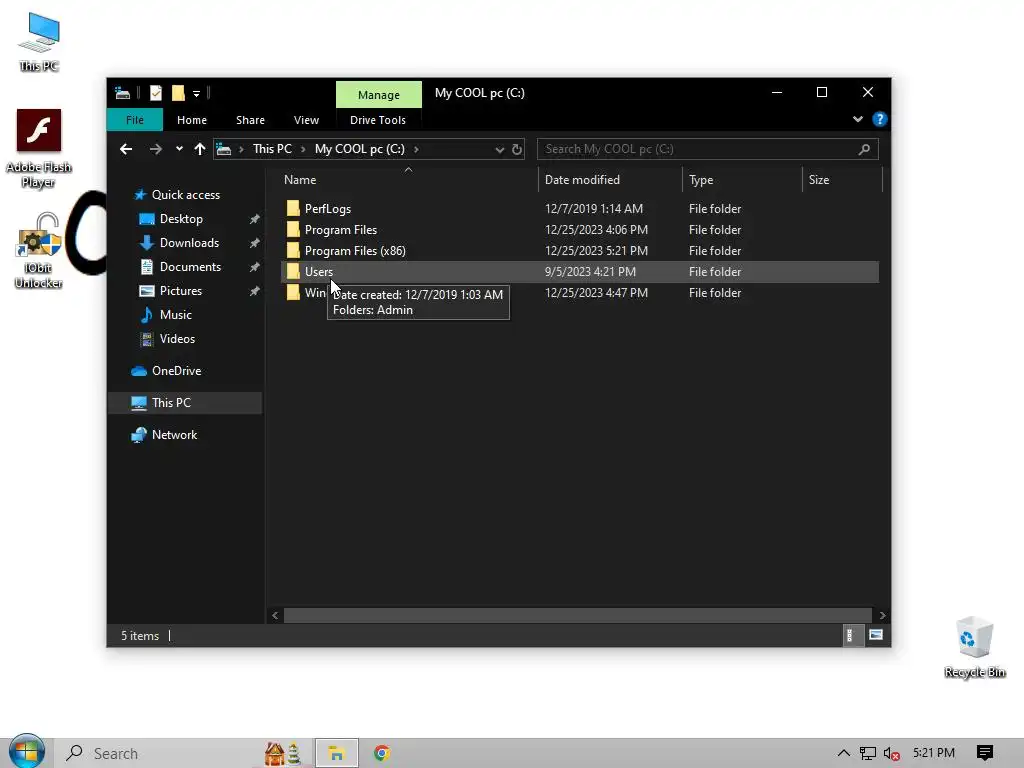The width and height of the screenshot is (1024, 768).
Task: Click the Search My COOL pc field
Action: pyautogui.click(x=707, y=149)
